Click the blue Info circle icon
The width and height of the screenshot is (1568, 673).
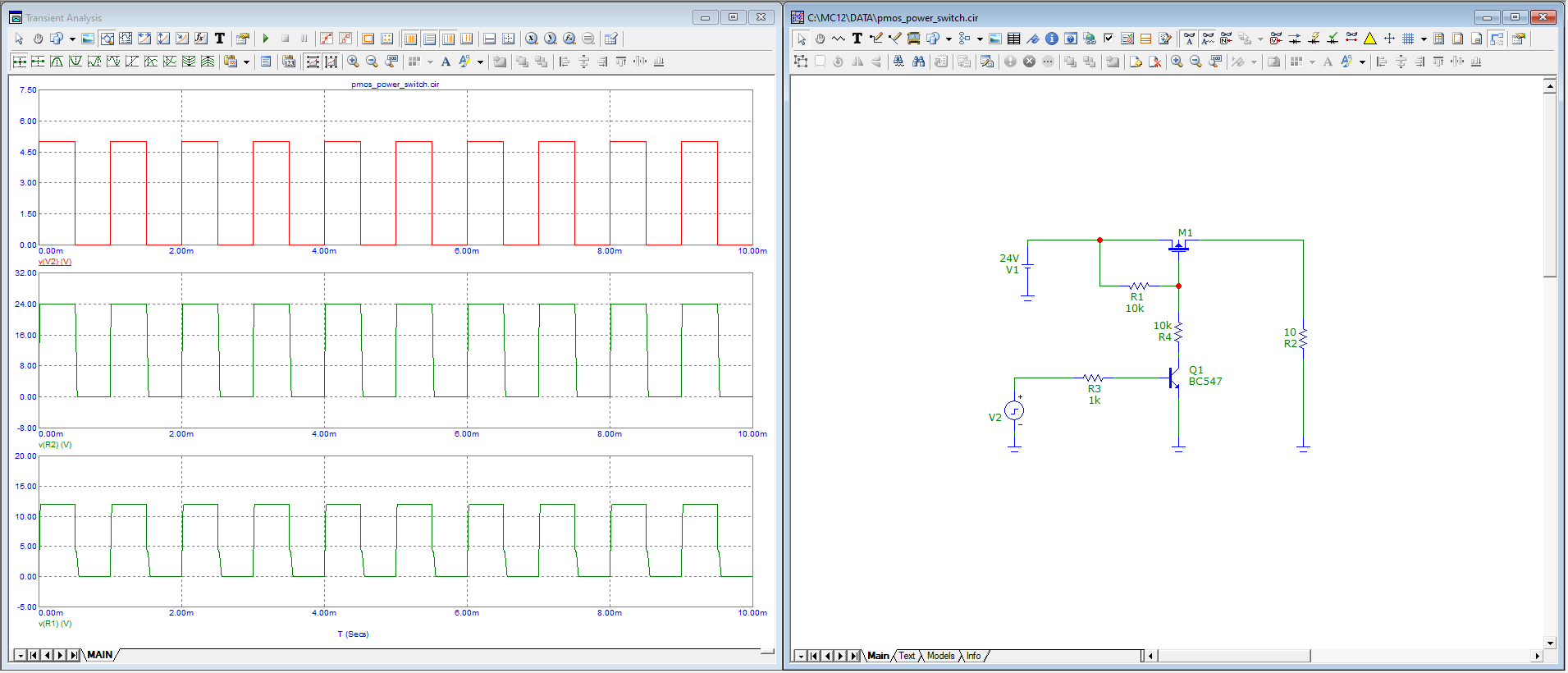[1051, 39]
